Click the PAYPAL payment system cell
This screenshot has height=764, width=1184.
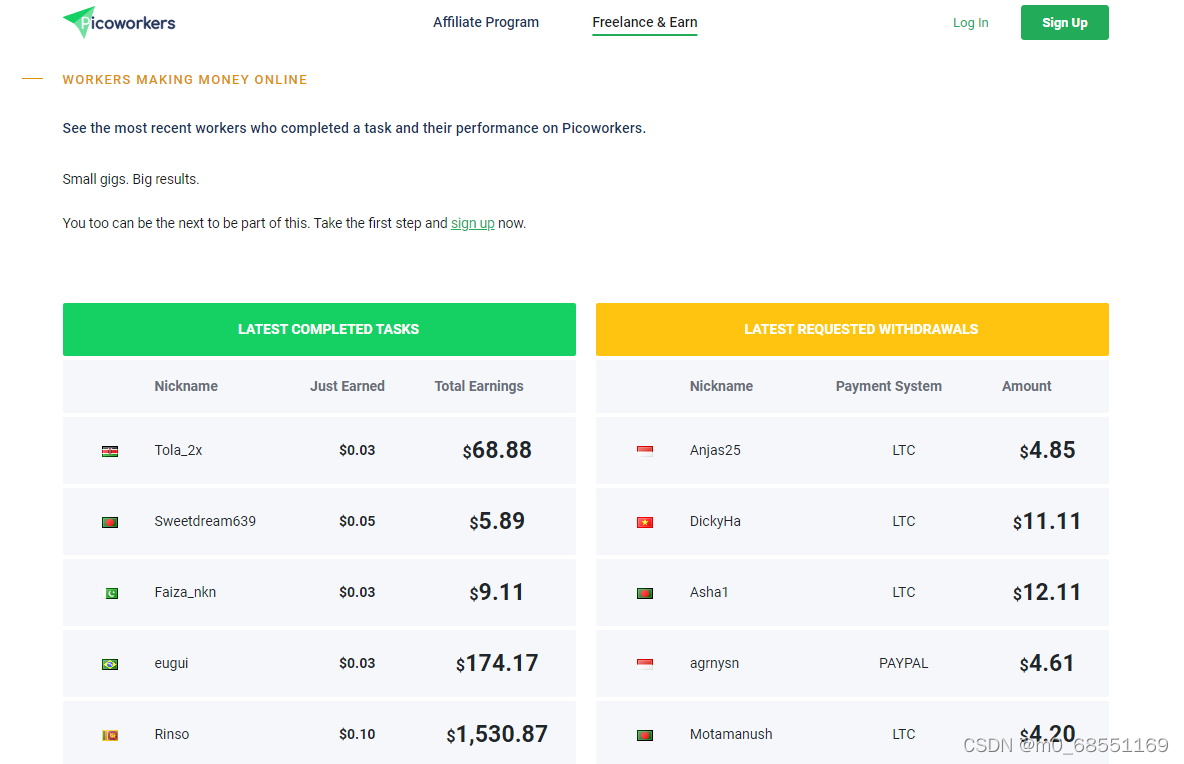click(x=903, y=664)
